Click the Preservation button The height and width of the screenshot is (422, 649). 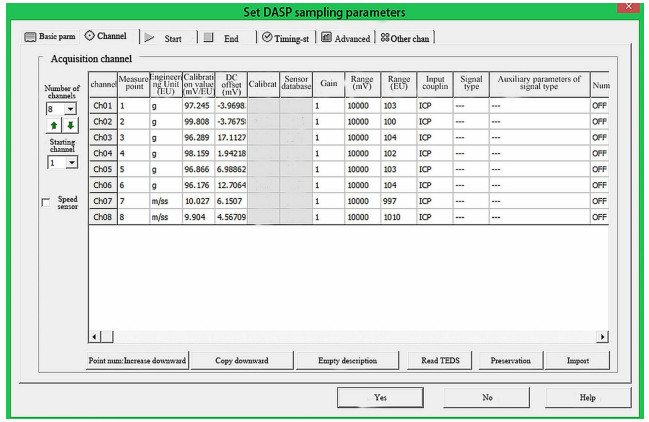(510, 360)
